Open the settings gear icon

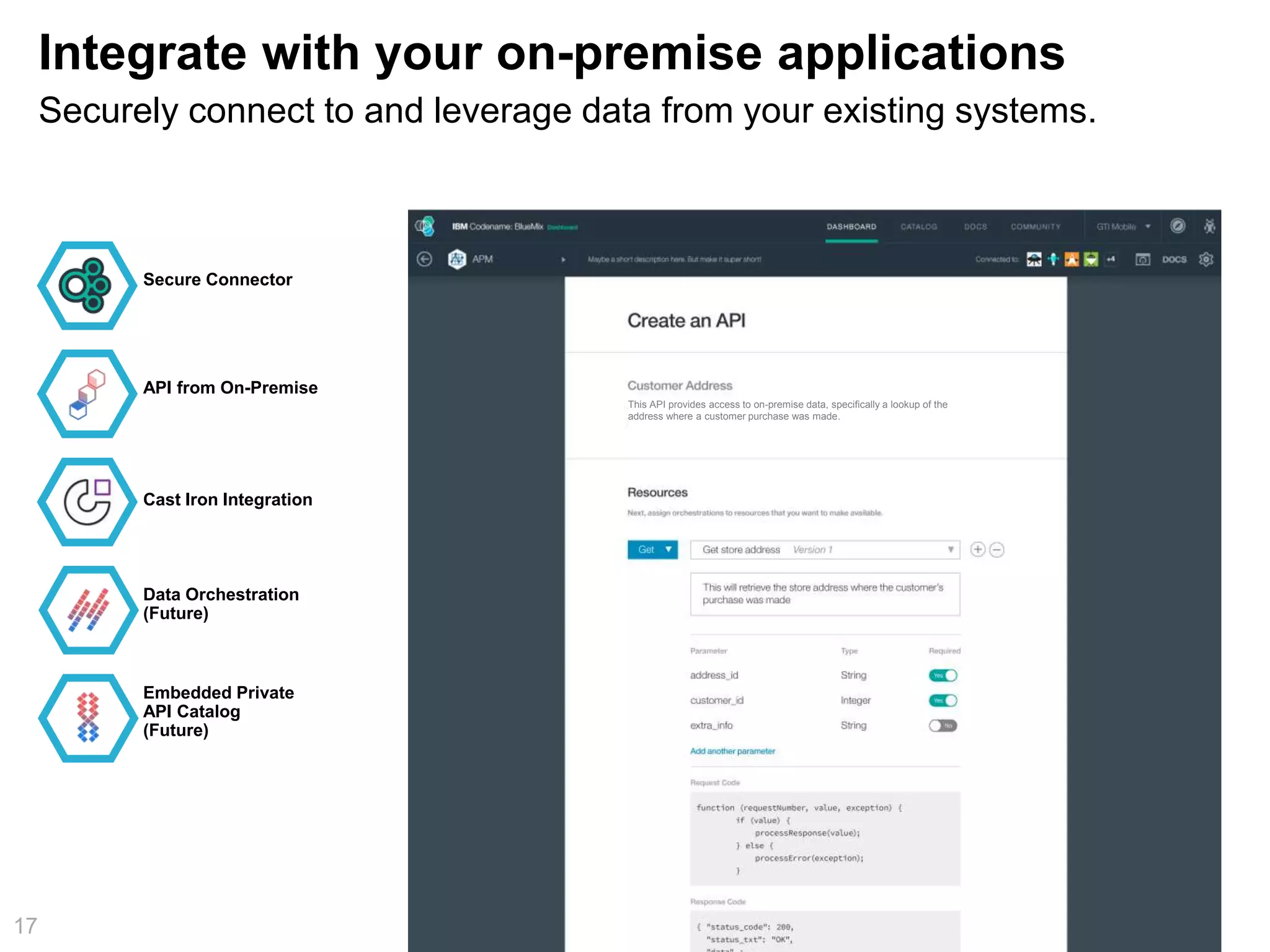pos(1206,259)
